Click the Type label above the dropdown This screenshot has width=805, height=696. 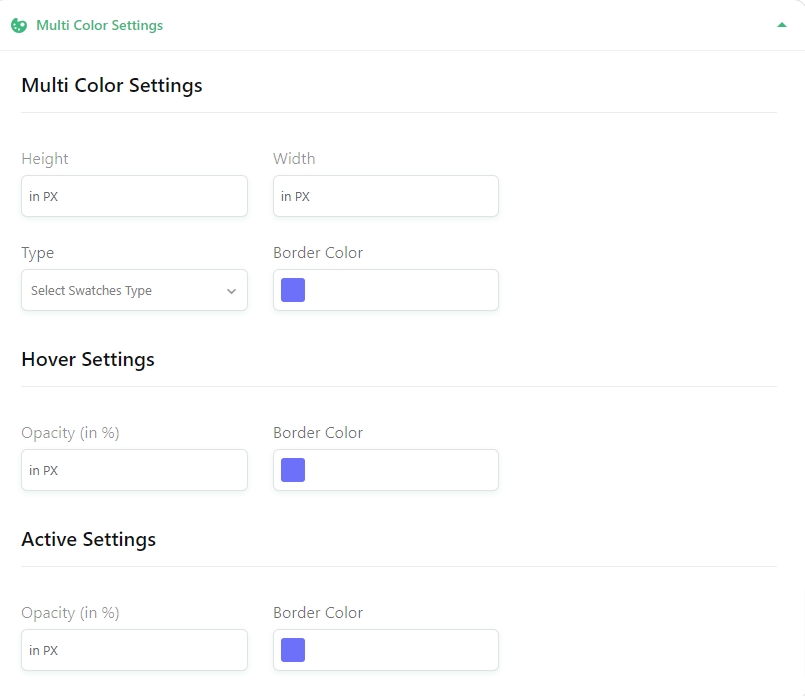[x=37, y=253]
